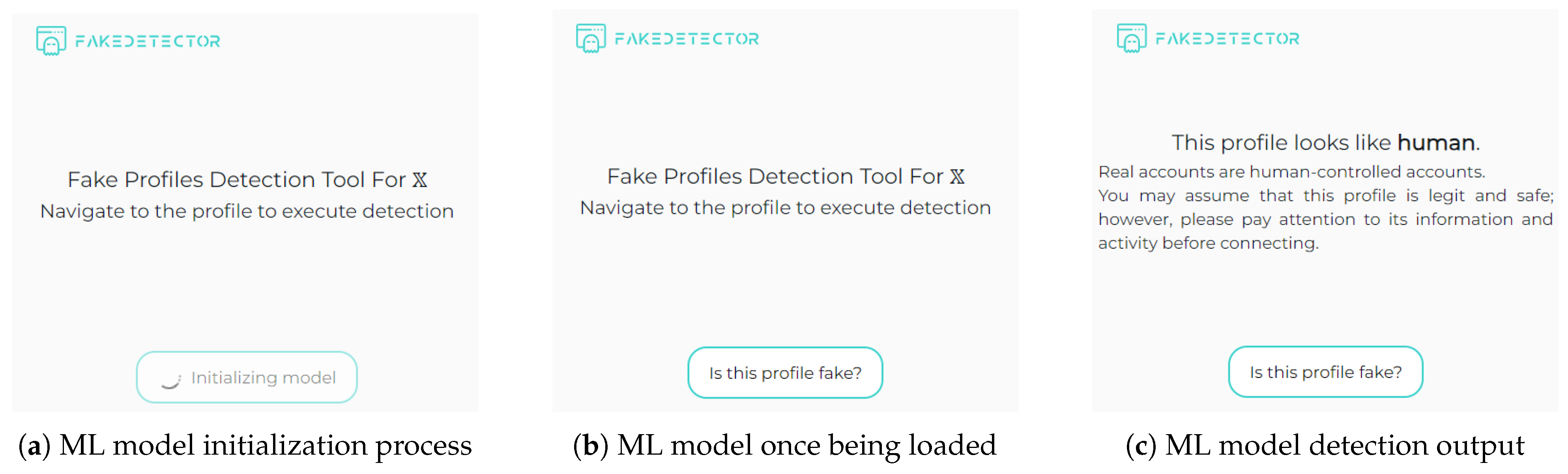The height and width of the screenshot is (474, 1568).
Task: Click the FAKEDETECTOR wordmark in the middle panel
Action: pyautogui.click(x=687, y=39)
